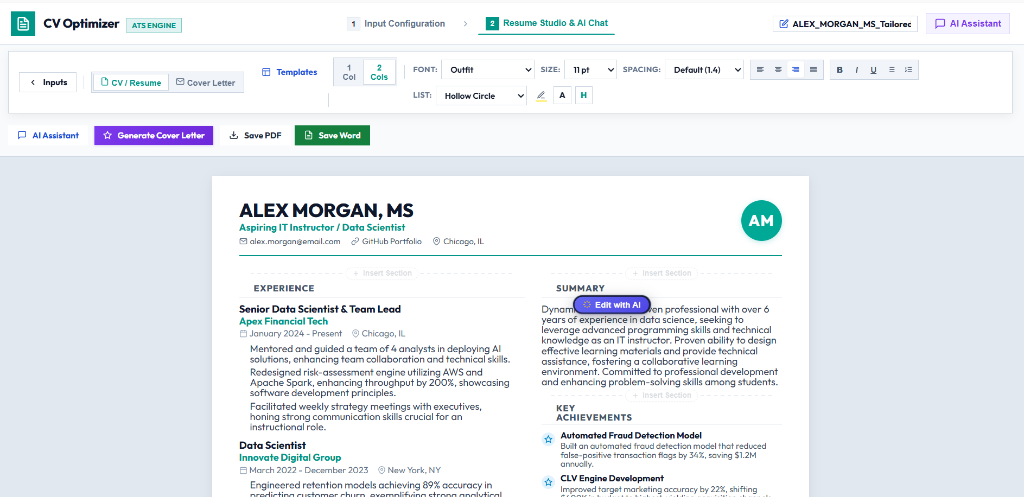Viewport: 1024px width, 497px height.
Task: Click CLV Engine Development title
Action: click(612, 478)
